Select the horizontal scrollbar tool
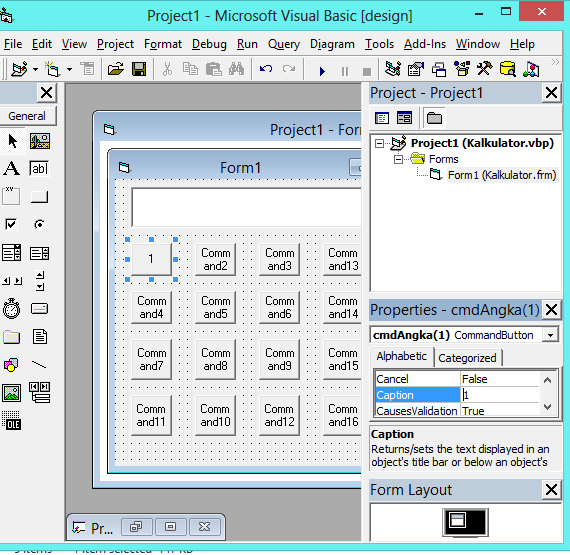Screen dimensions: 570x555 [12, 281]
